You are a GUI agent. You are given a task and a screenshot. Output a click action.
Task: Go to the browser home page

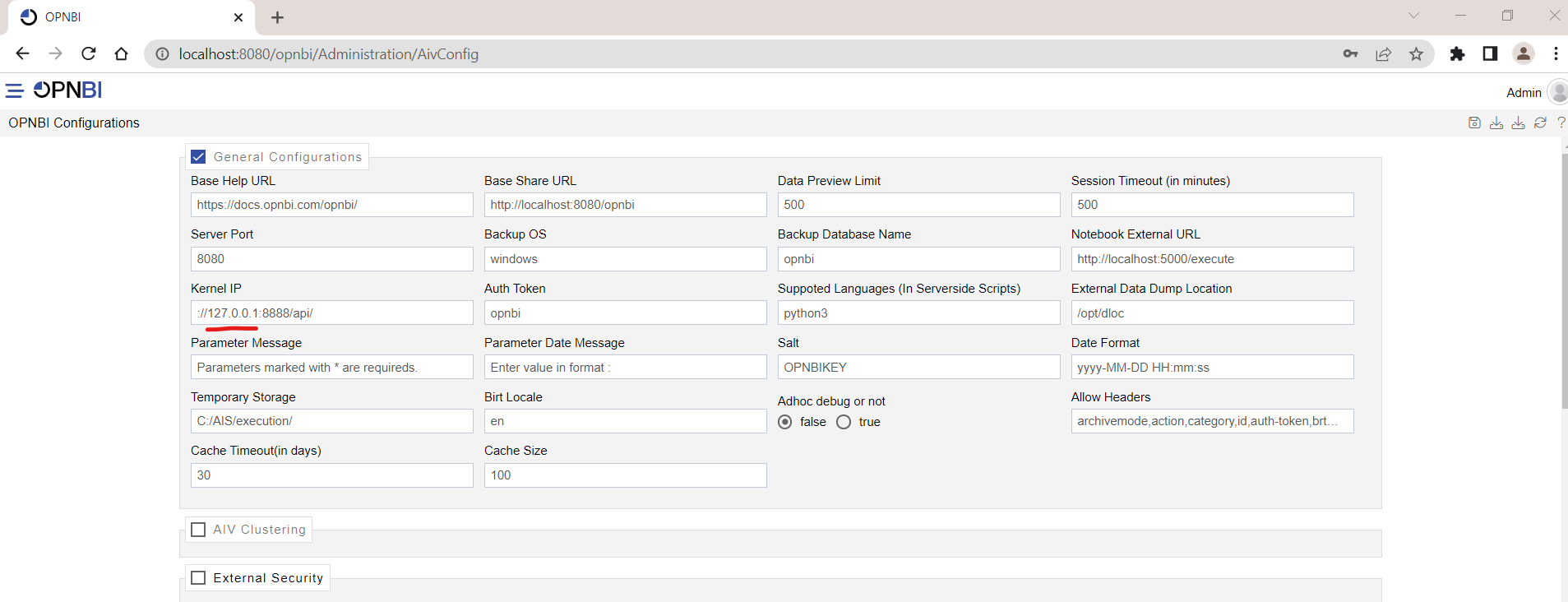click(121, 53)
